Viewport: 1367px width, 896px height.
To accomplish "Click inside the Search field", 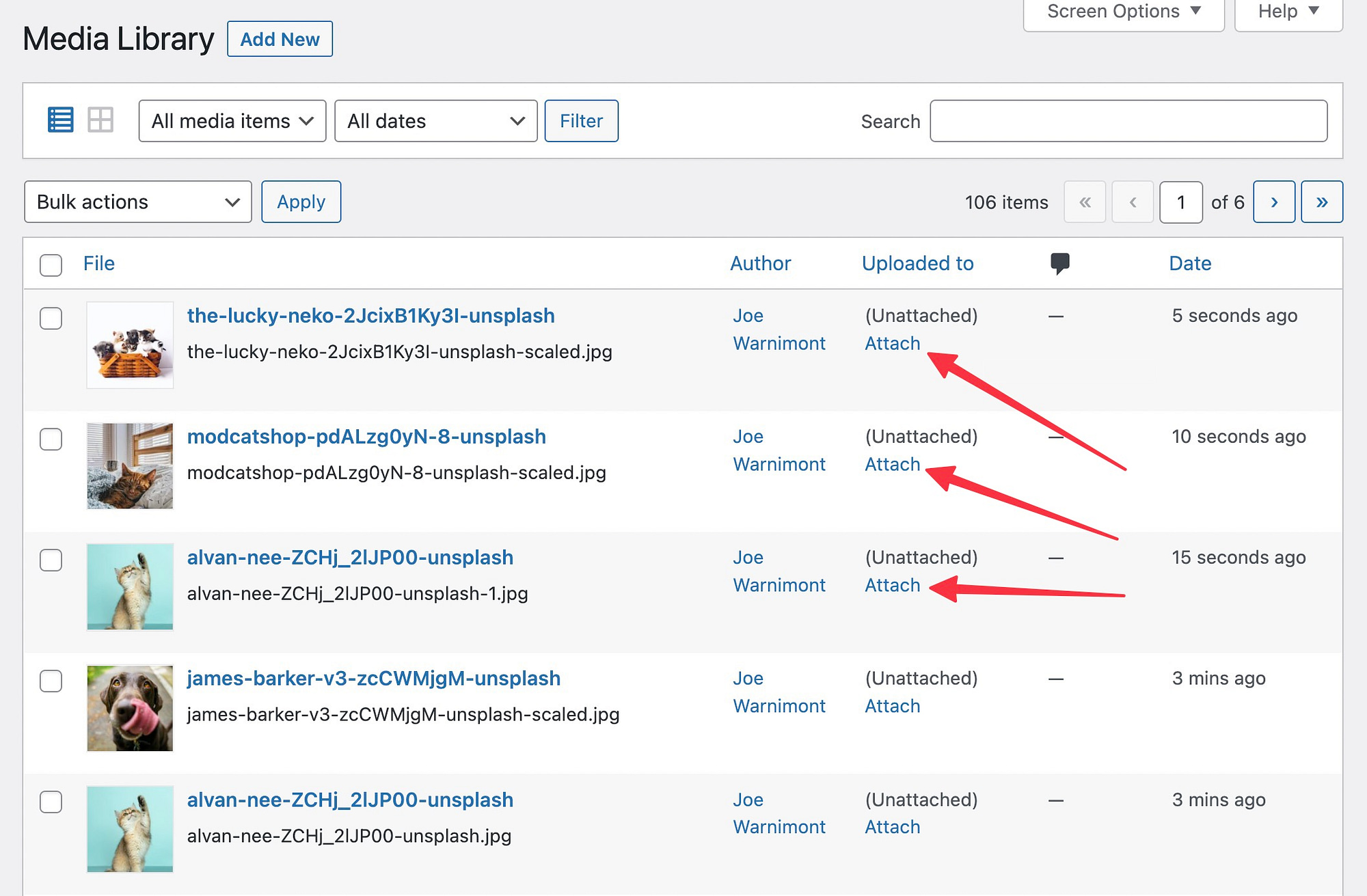I will pos(1128,121).
